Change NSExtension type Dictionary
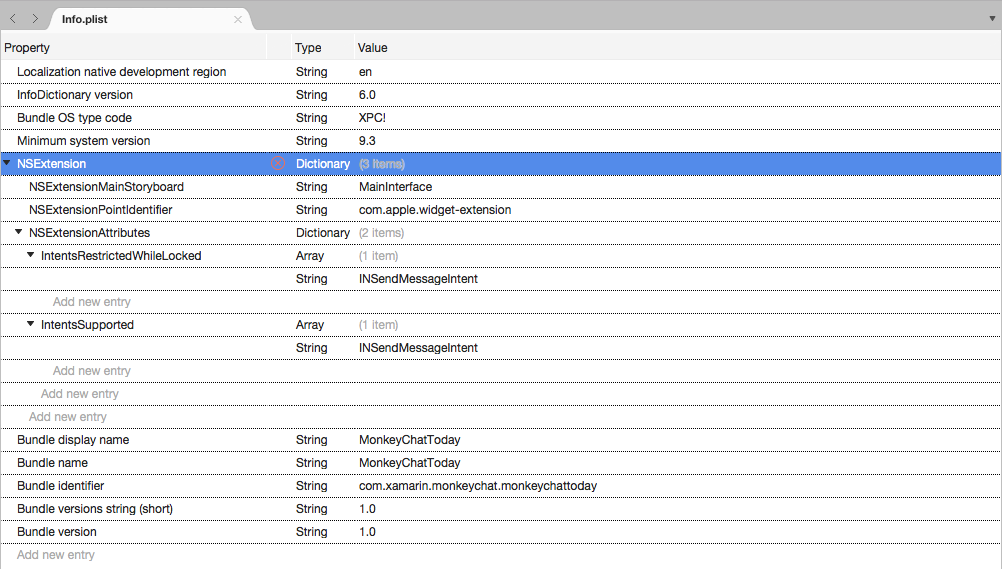1002x569 pixels. tap(323, 164)
